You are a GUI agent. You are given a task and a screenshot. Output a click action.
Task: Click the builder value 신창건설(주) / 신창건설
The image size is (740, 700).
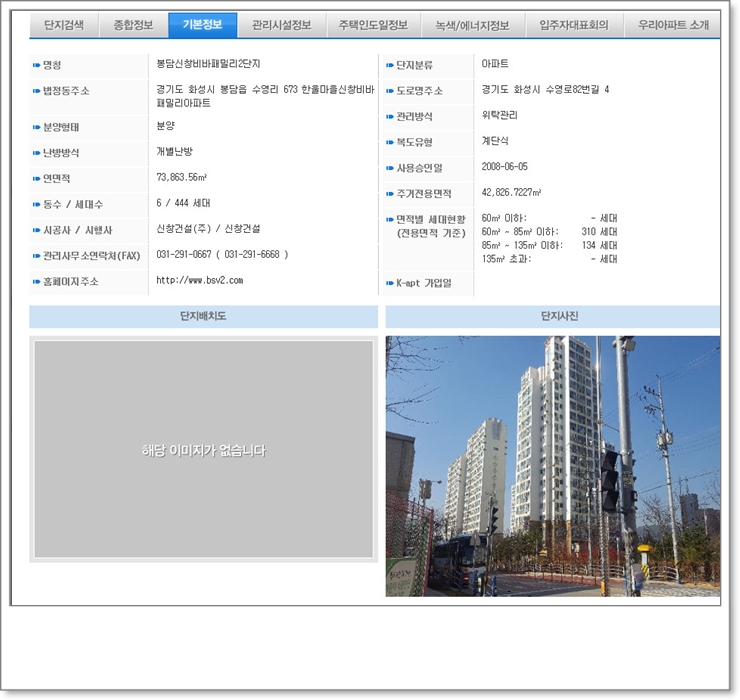[208, 229]
